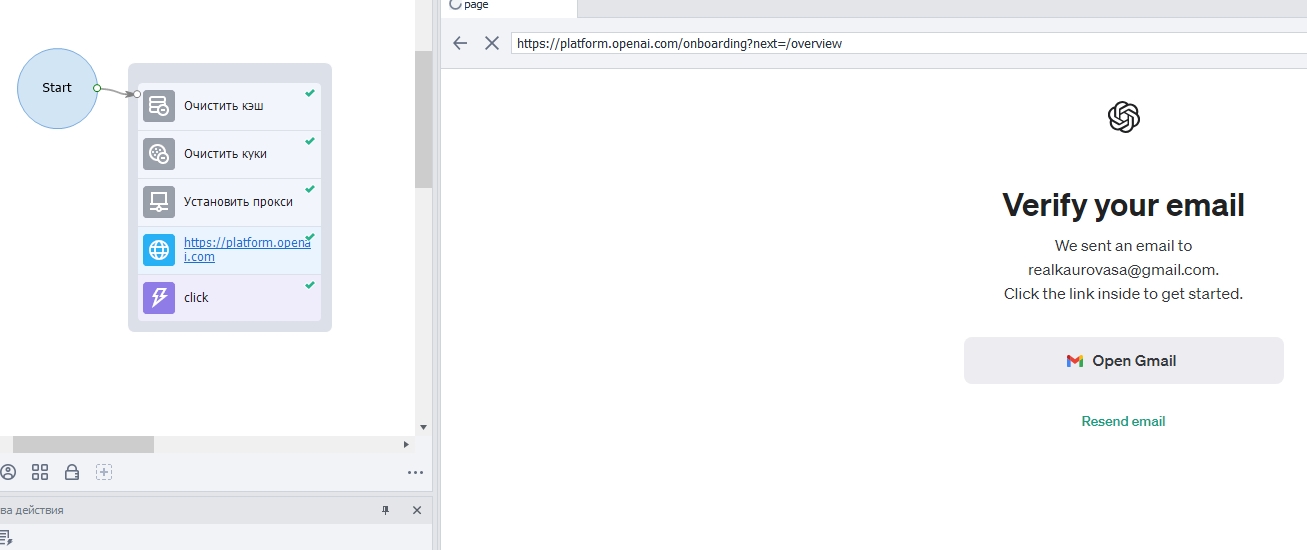The height and width of the screenshot is (550, 1307).
Task: Click the globe navigate action icon
Action: click(x=159, y=250)
